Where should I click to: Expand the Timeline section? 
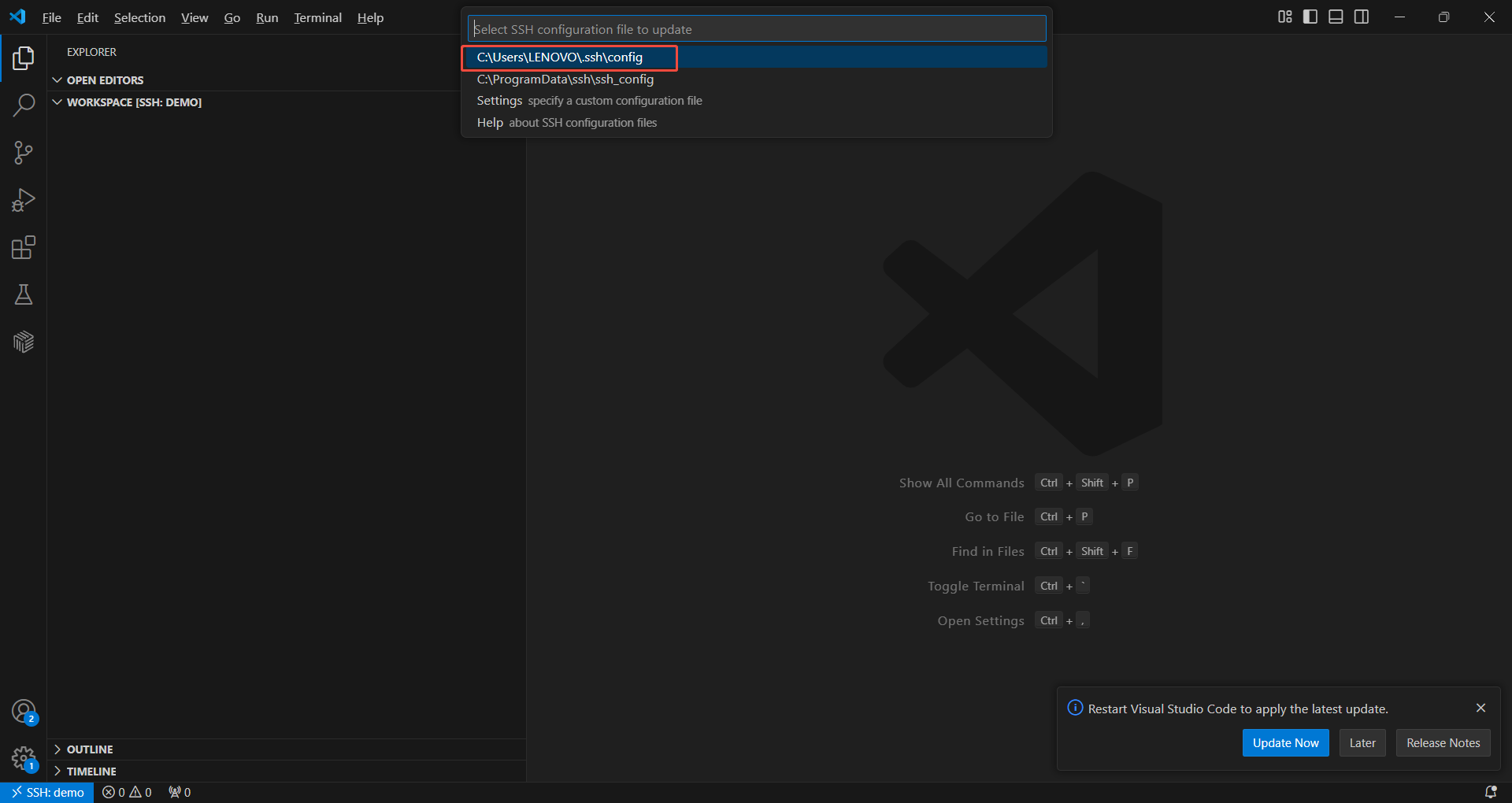click(91, 772)
